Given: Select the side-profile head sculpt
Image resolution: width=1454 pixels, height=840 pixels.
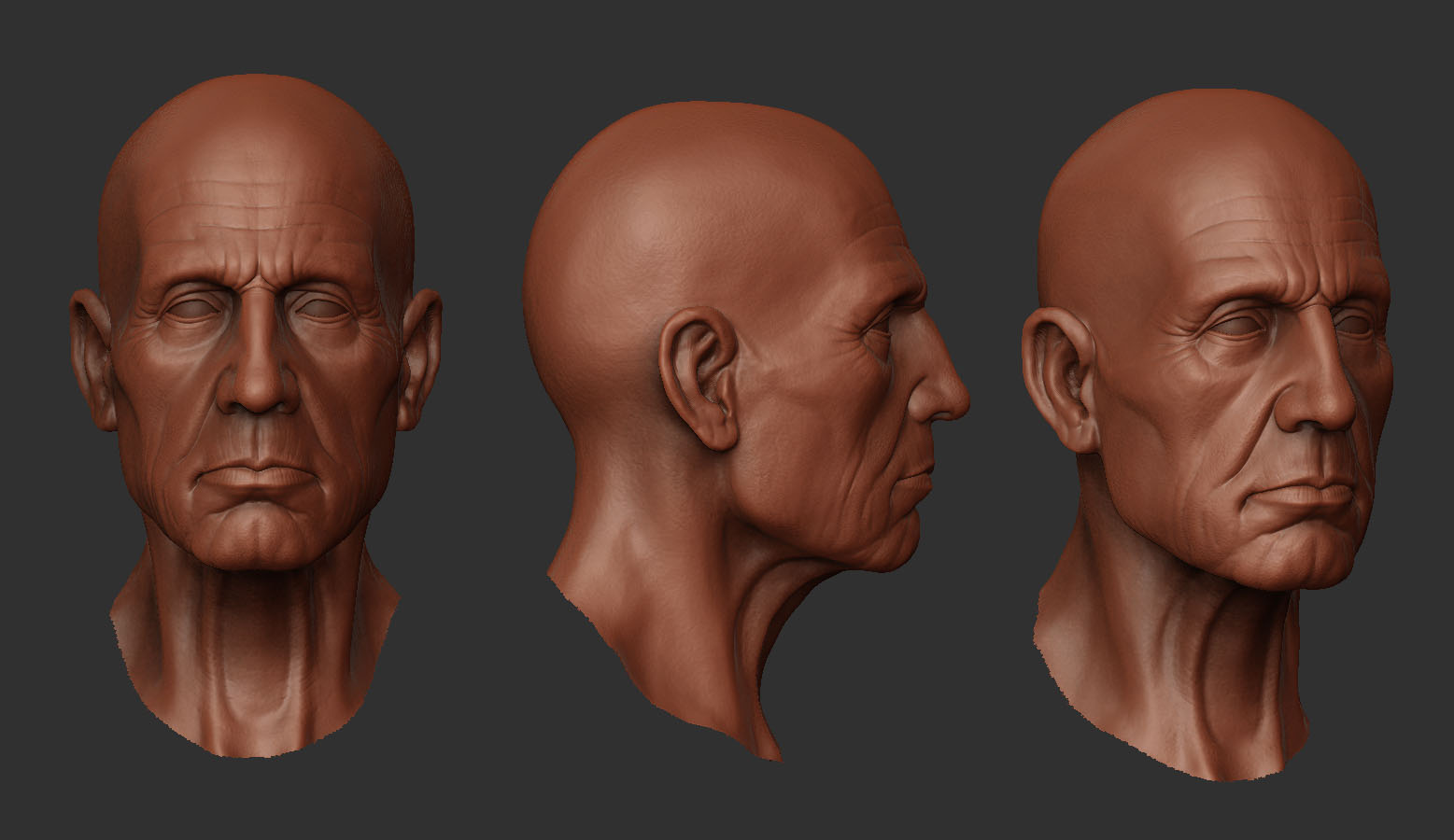Looking at the screenshot, I should pyautogui.click(x=745, y=430).
